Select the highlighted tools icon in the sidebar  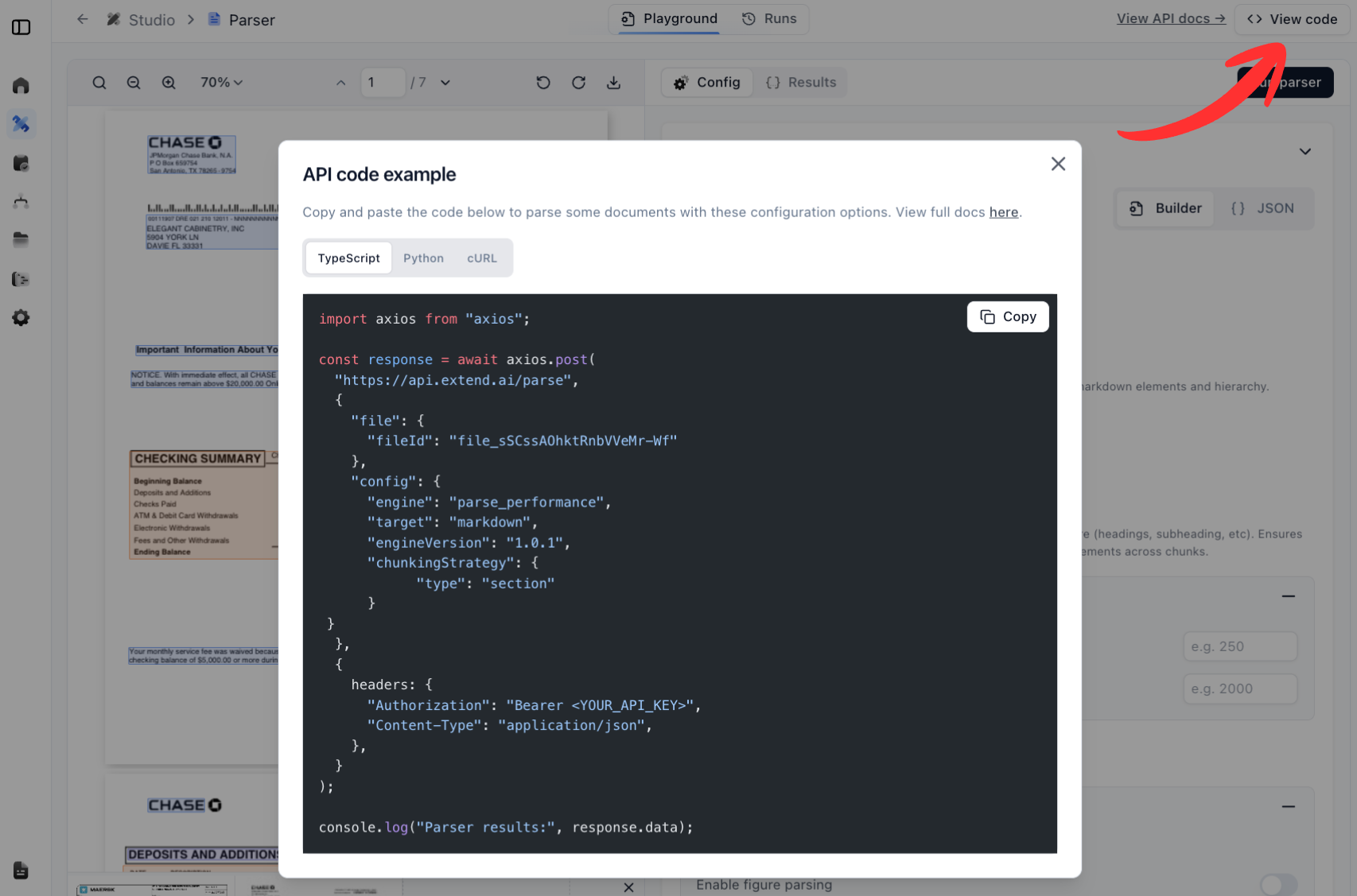(x=21, y=123)
